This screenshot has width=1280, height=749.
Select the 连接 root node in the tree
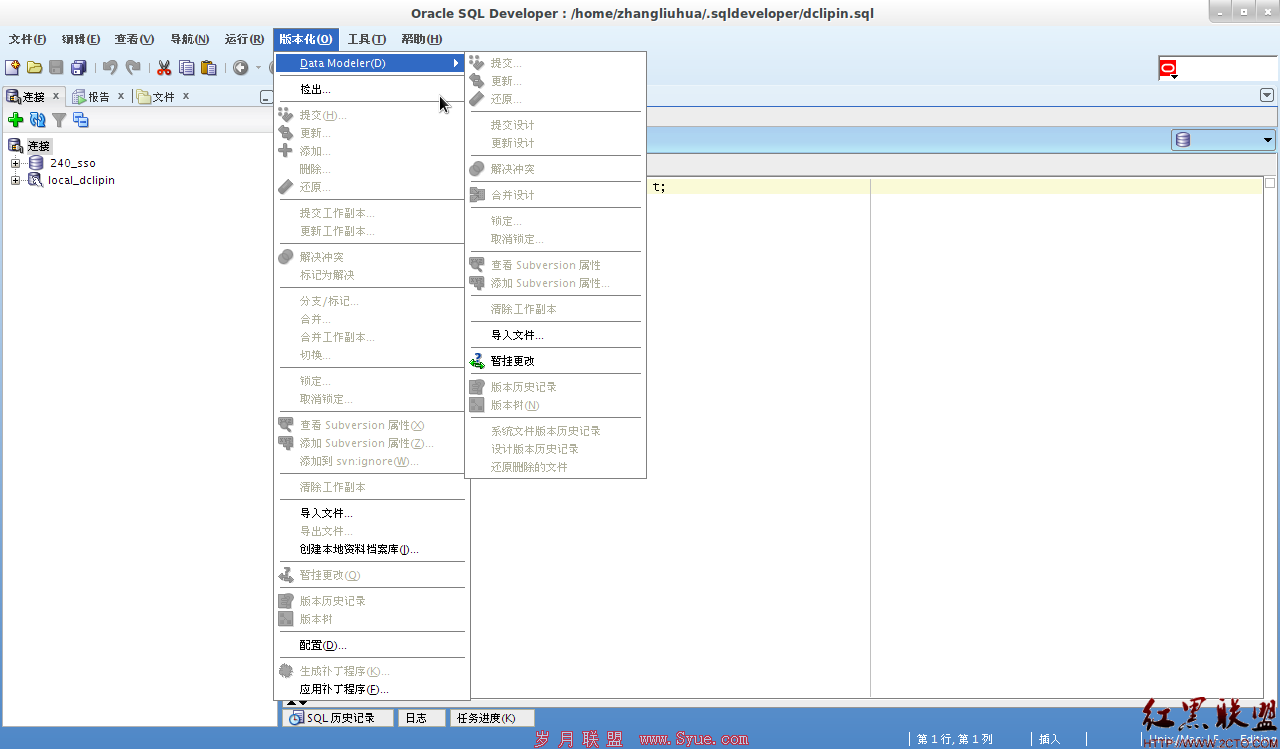tap(39, 146)
